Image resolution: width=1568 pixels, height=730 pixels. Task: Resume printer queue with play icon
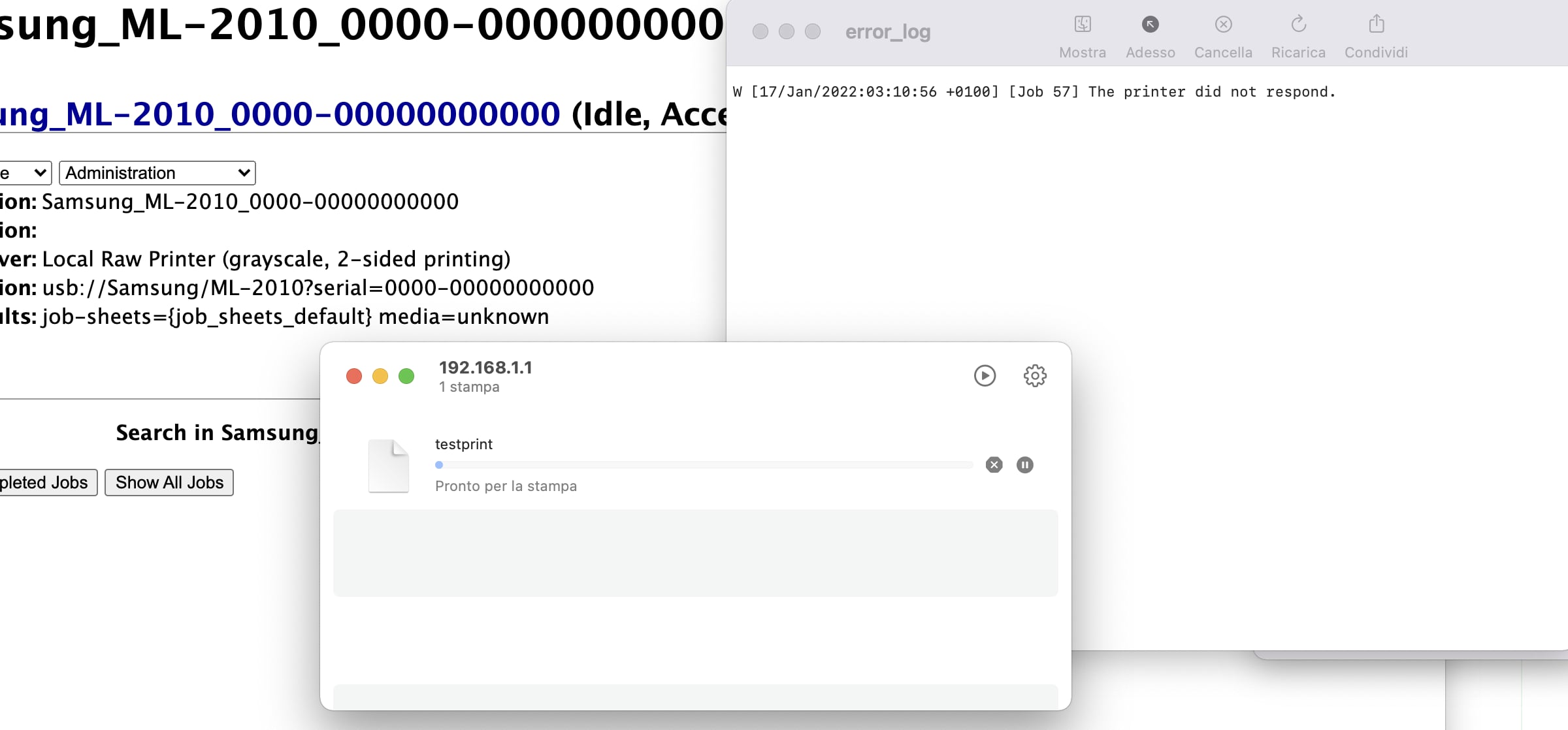985,375
